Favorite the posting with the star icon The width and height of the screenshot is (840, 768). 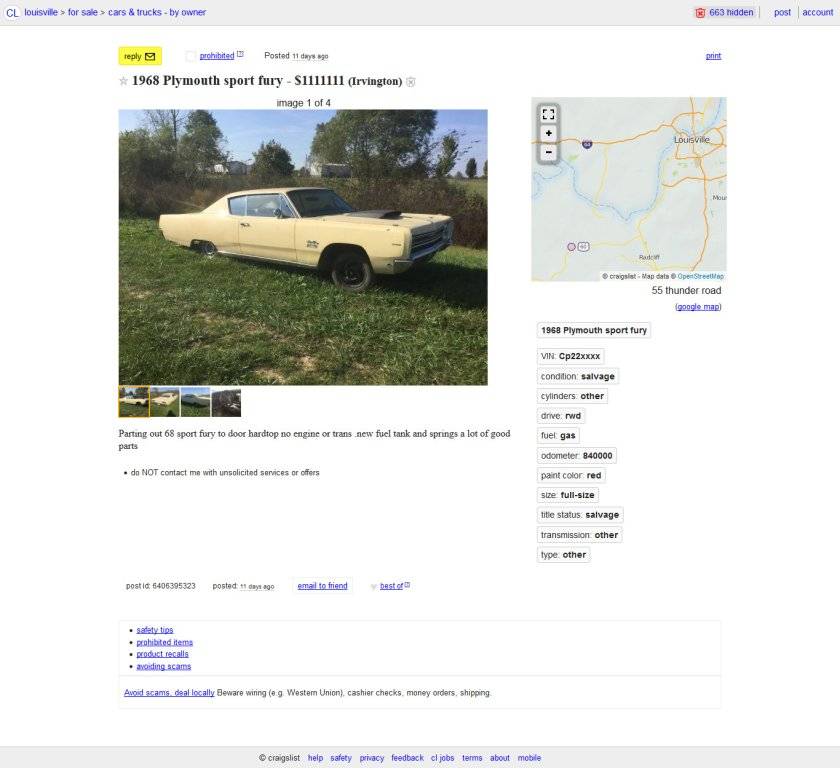tap(123, 81)
